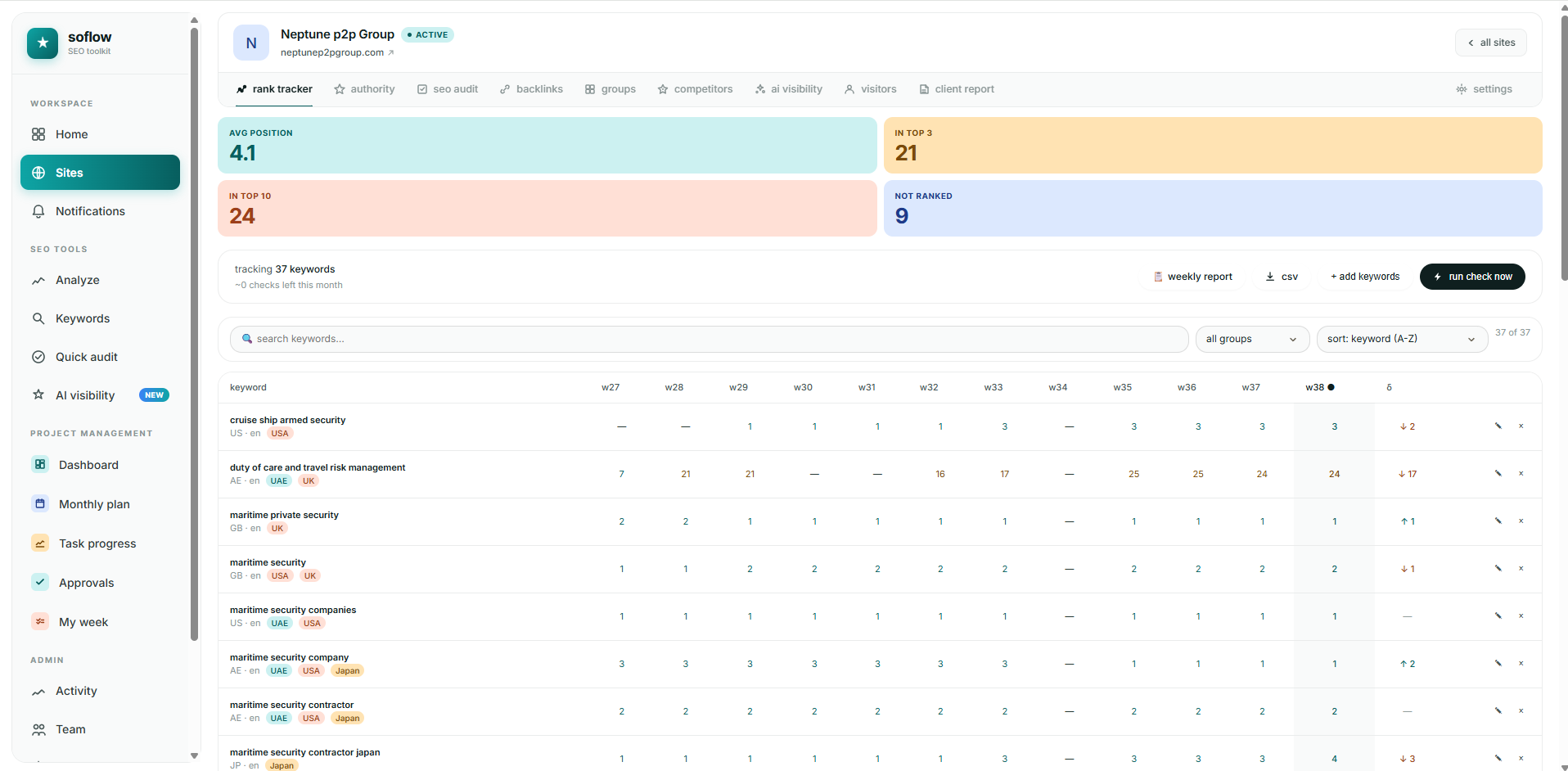Click the soflow star logo
This screenshot has height=771, width=1568.
tap(43, 43)
